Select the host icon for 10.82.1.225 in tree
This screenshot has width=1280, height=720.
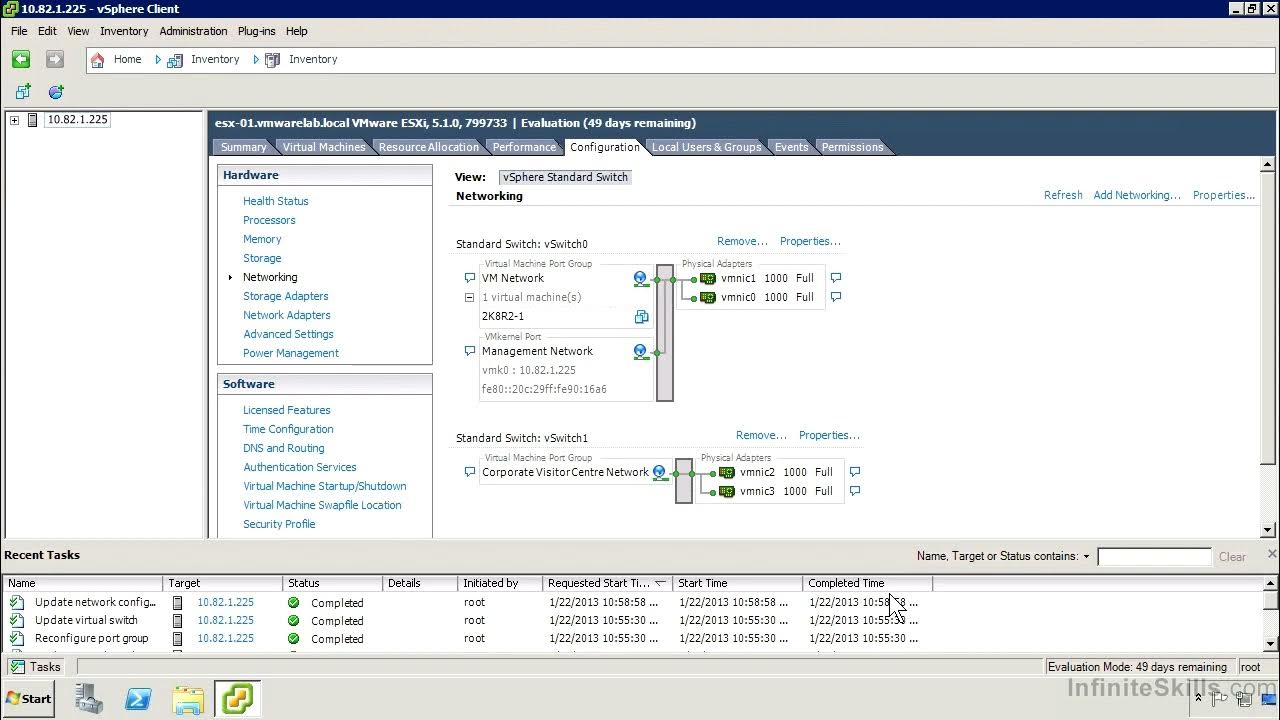32,120
